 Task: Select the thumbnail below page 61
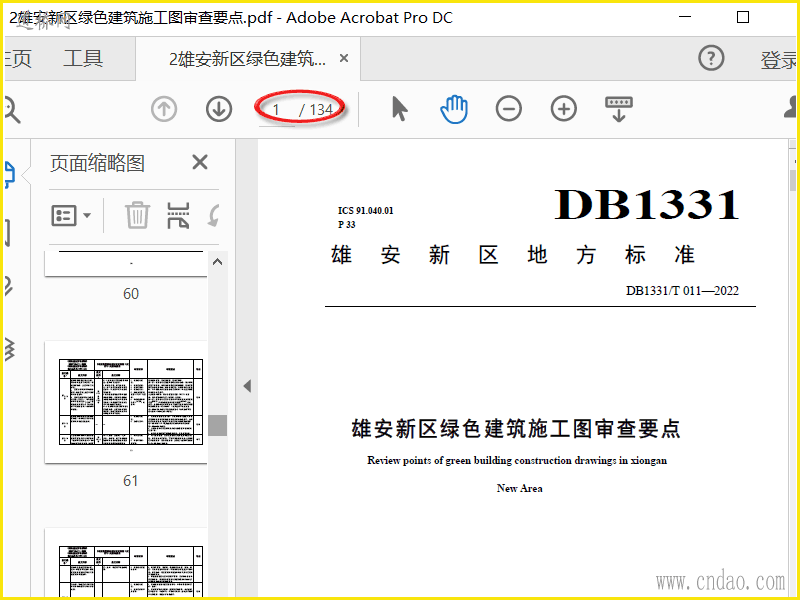[x=126, y=563]
